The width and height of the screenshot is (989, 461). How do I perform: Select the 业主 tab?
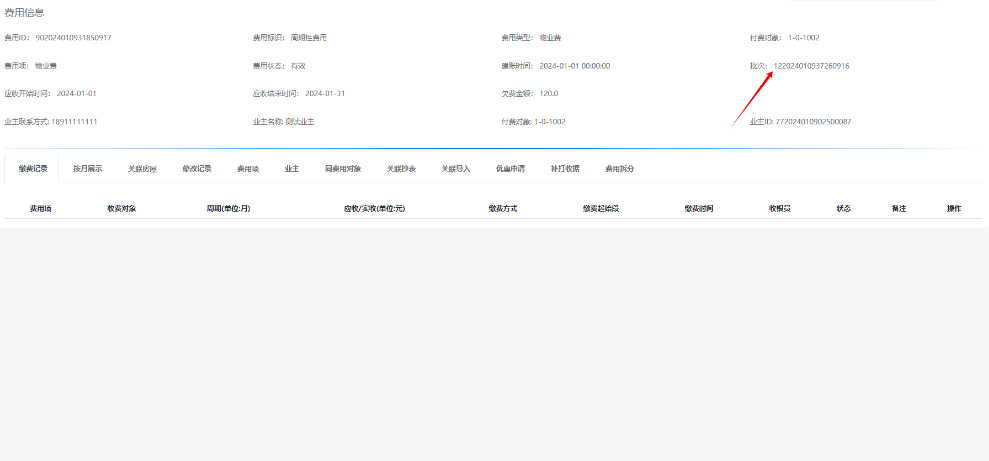[x=292, y=169]
